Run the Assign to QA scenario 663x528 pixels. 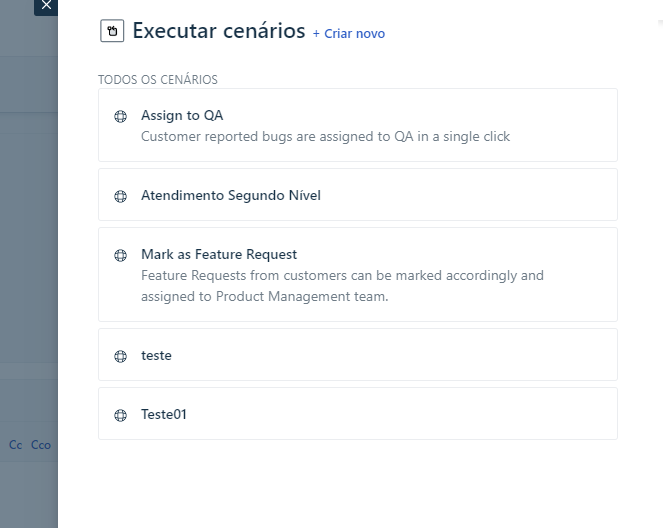(x=182, y=116)
